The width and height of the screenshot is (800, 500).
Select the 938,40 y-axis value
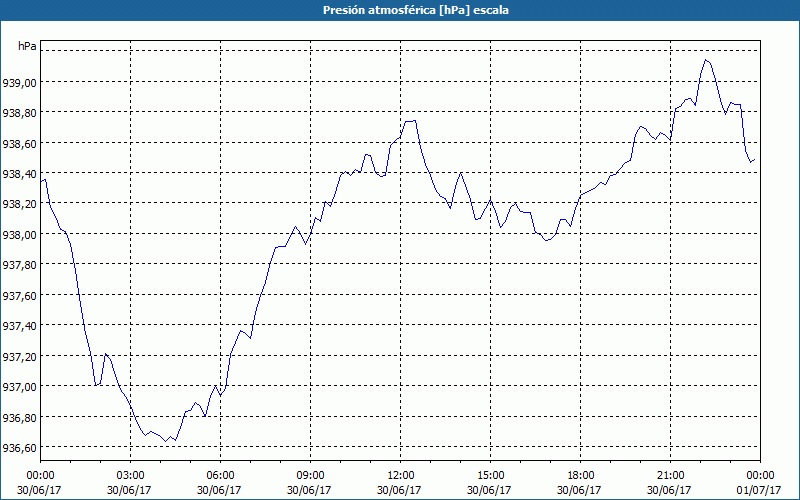[19, 174]
